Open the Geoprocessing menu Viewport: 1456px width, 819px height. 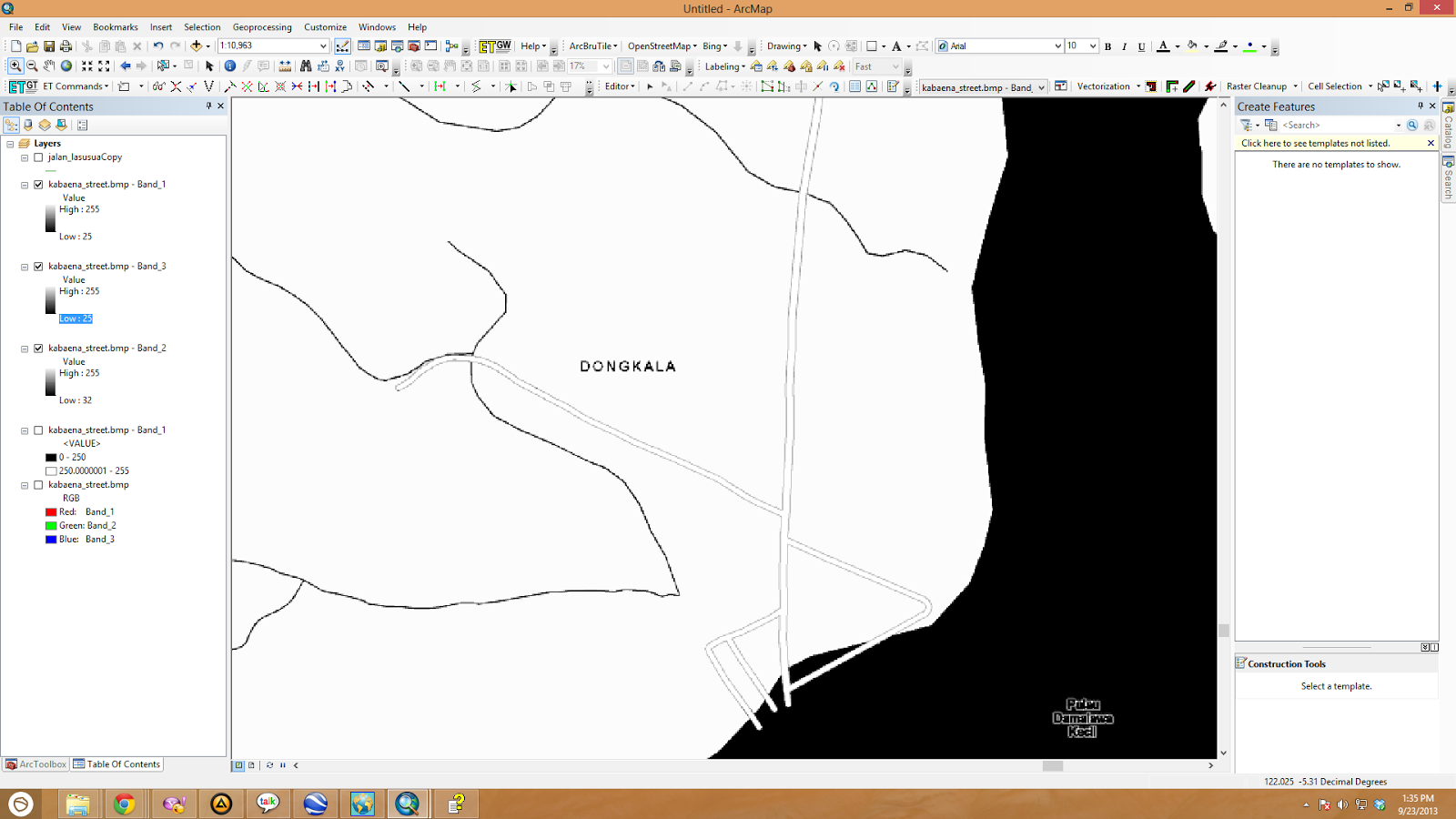point(261,26)
